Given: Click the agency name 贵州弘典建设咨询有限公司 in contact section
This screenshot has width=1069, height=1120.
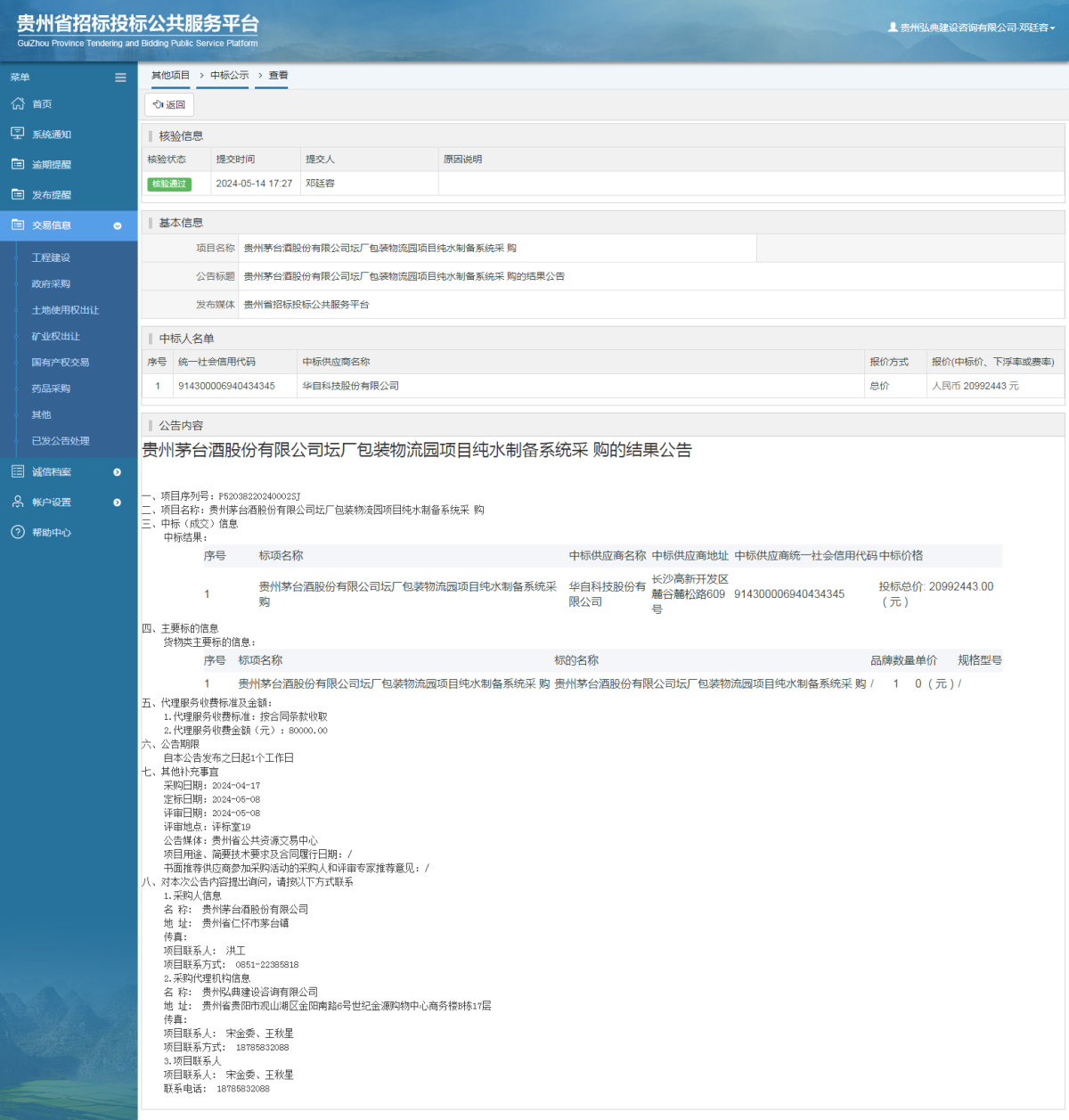Looking at the screenshot, I should click(x=259, y=992).
